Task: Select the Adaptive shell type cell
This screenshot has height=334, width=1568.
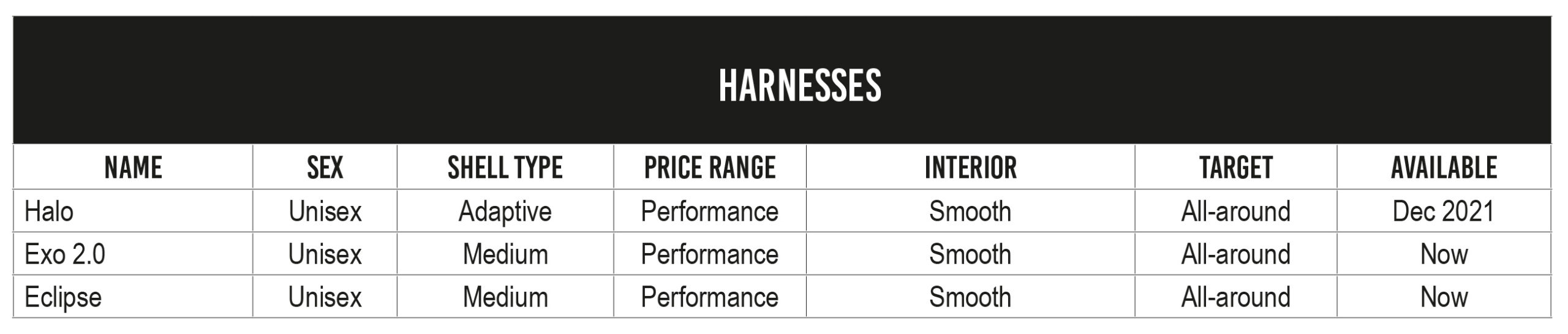Action: tap(505, 211)
